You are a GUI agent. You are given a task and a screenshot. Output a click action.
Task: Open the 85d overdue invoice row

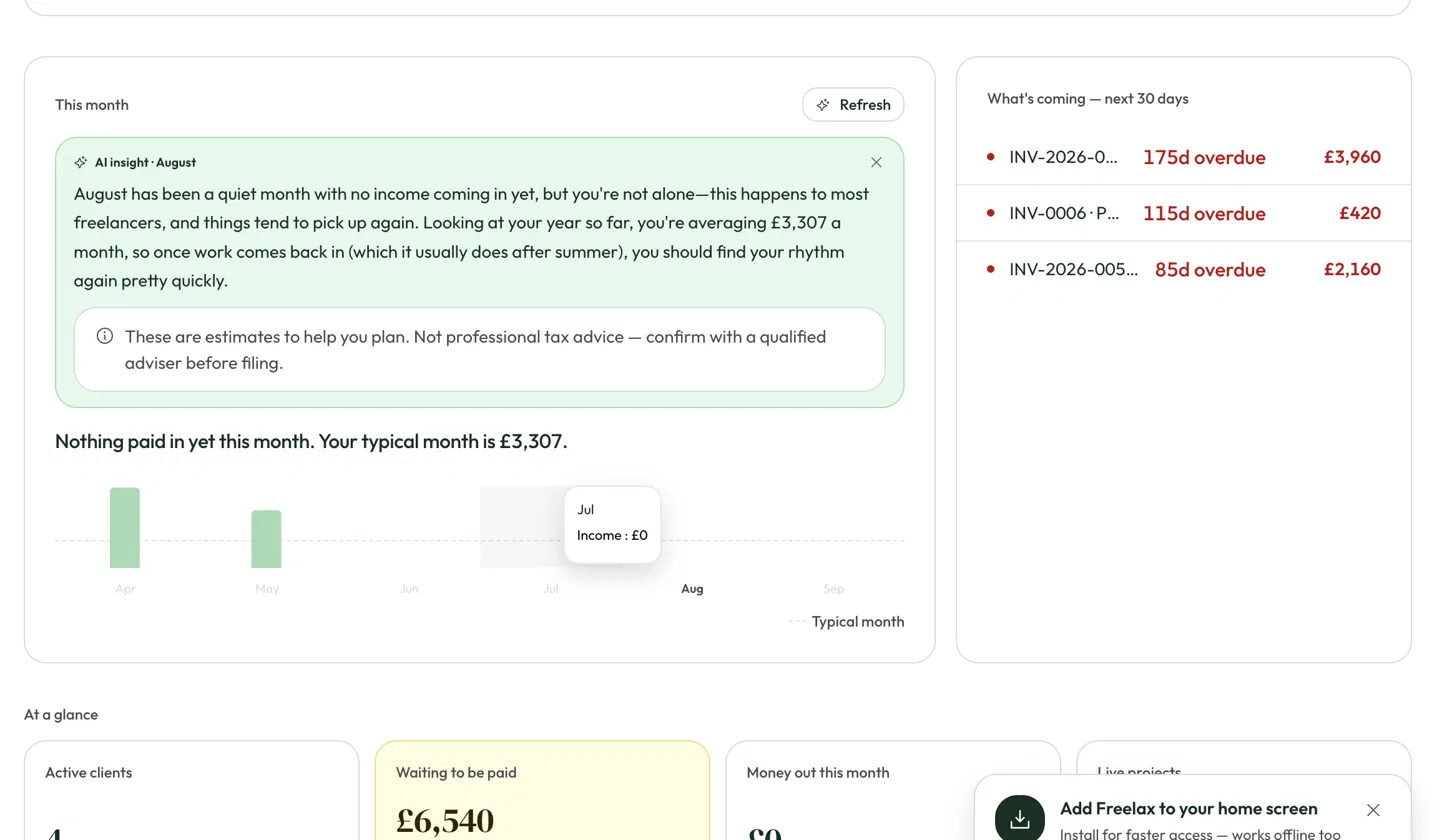click(x=1184, y=269)
